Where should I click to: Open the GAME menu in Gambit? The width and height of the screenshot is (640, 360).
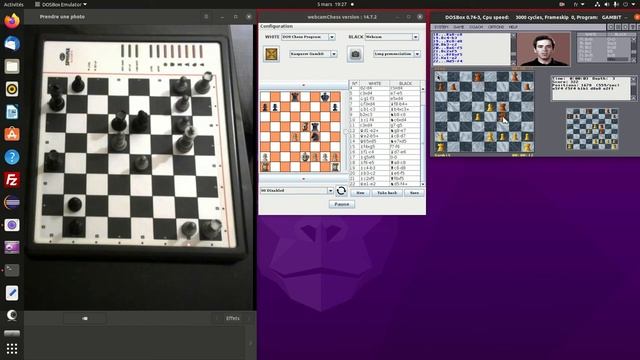click(458, 27)
